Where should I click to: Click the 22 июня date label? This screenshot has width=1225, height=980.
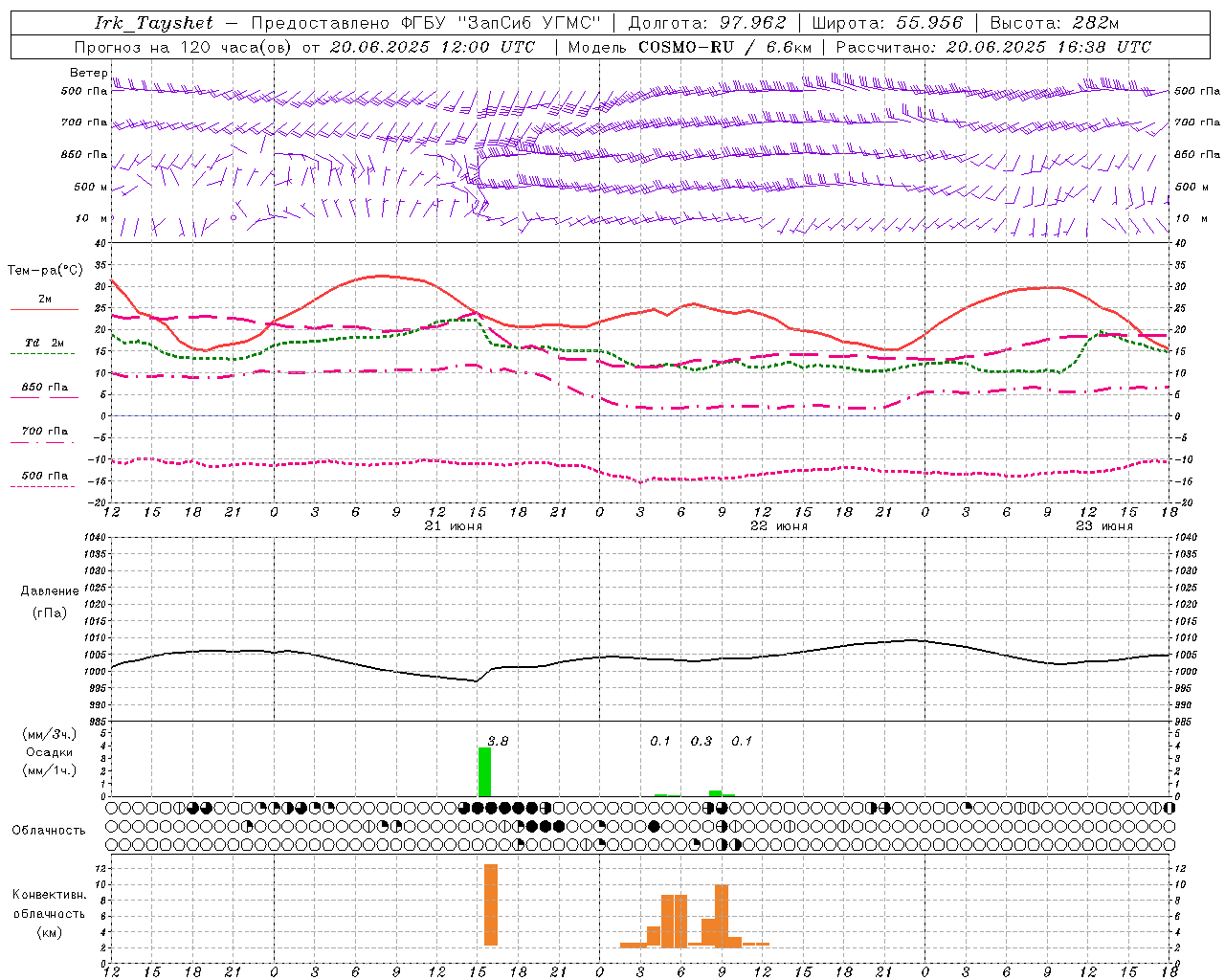pos(779,526)
